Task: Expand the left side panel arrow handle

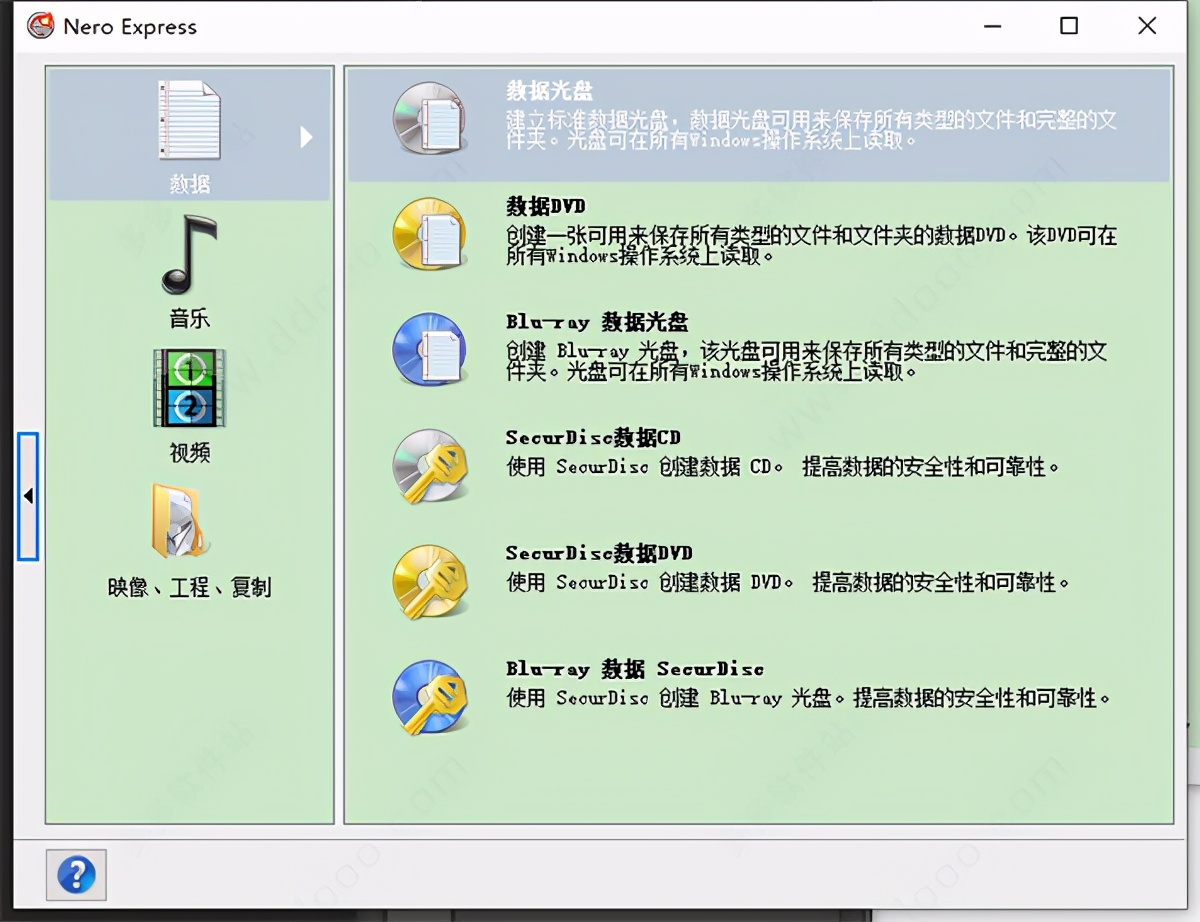Action: 28,496
